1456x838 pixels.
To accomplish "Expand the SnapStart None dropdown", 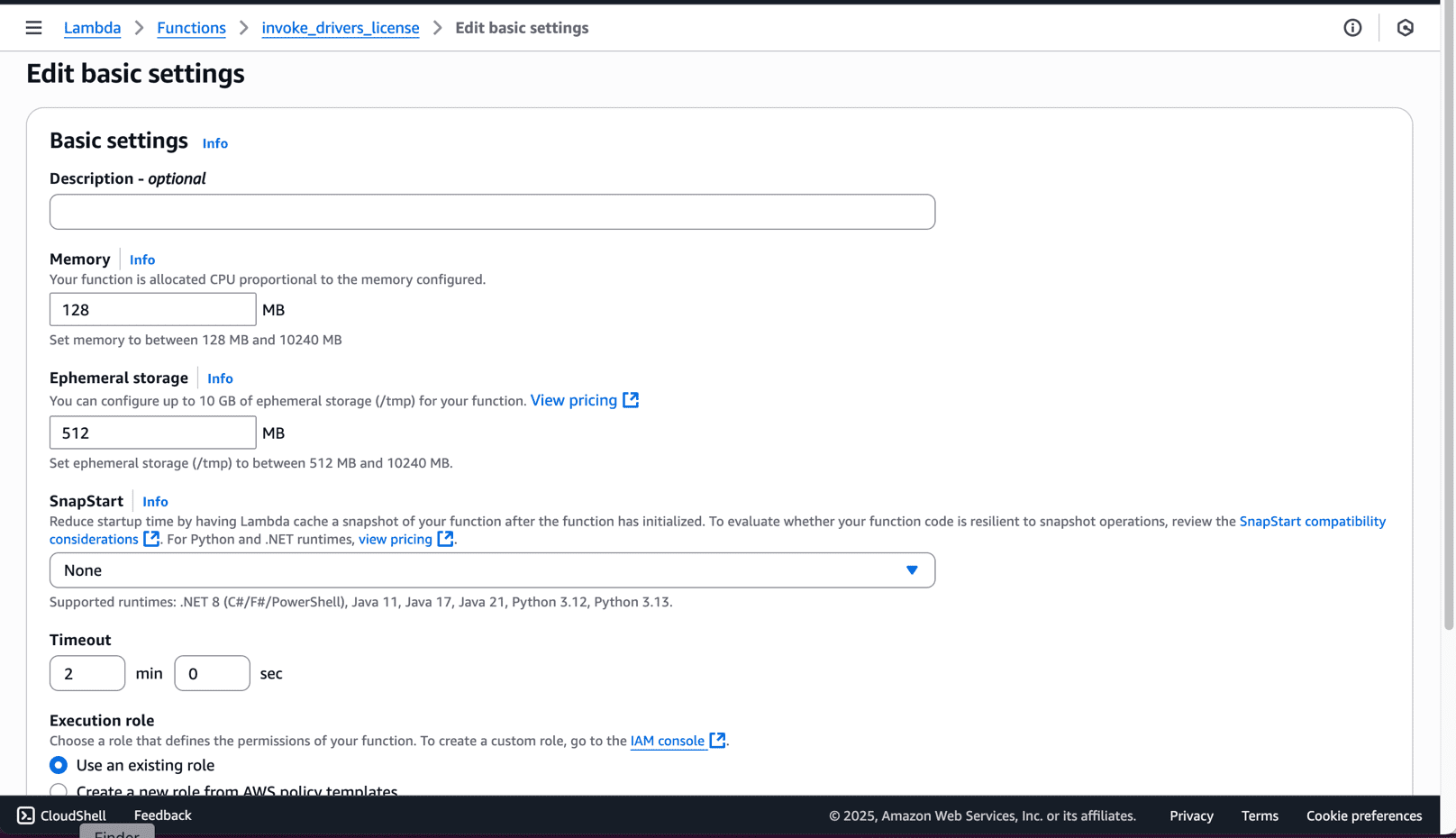I will click(492, 570).
